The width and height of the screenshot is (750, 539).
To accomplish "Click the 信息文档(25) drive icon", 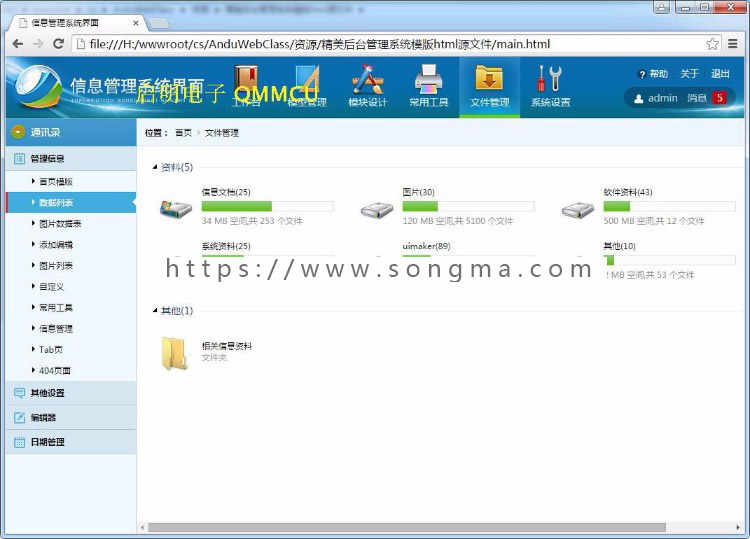I will (176, 209).
